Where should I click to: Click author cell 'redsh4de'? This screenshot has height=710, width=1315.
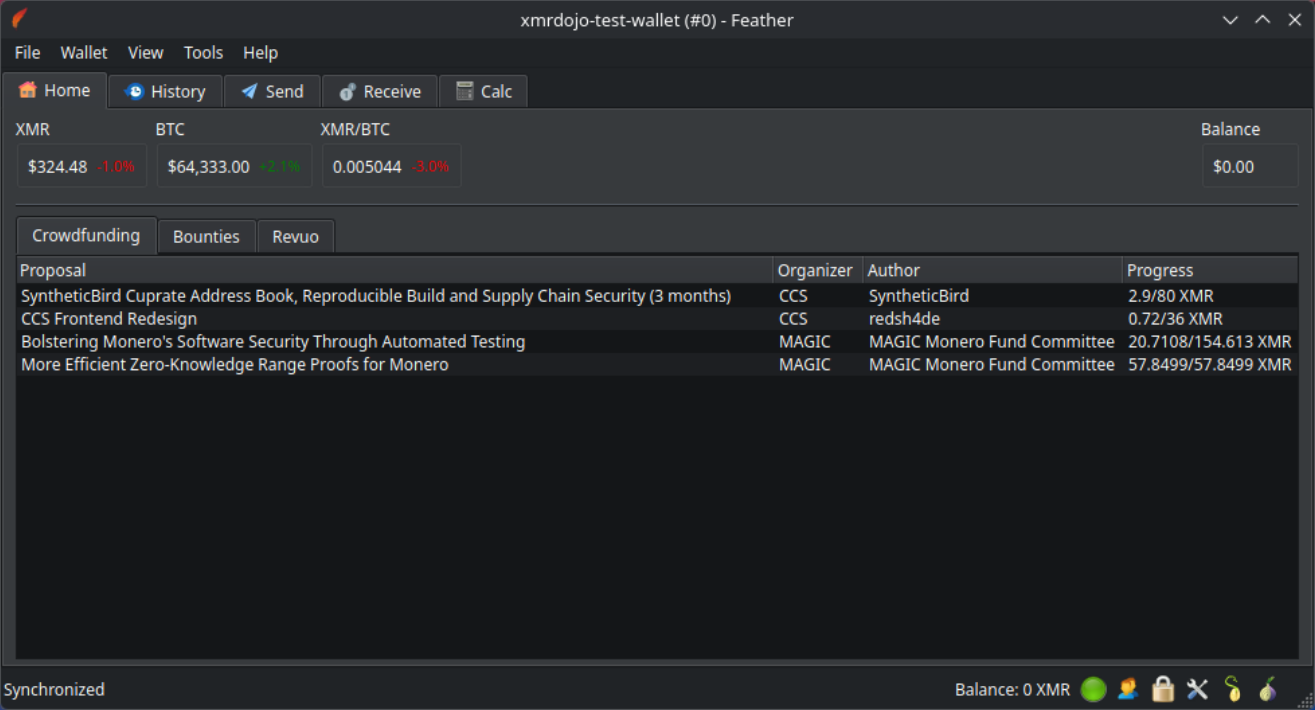[904, 319]
